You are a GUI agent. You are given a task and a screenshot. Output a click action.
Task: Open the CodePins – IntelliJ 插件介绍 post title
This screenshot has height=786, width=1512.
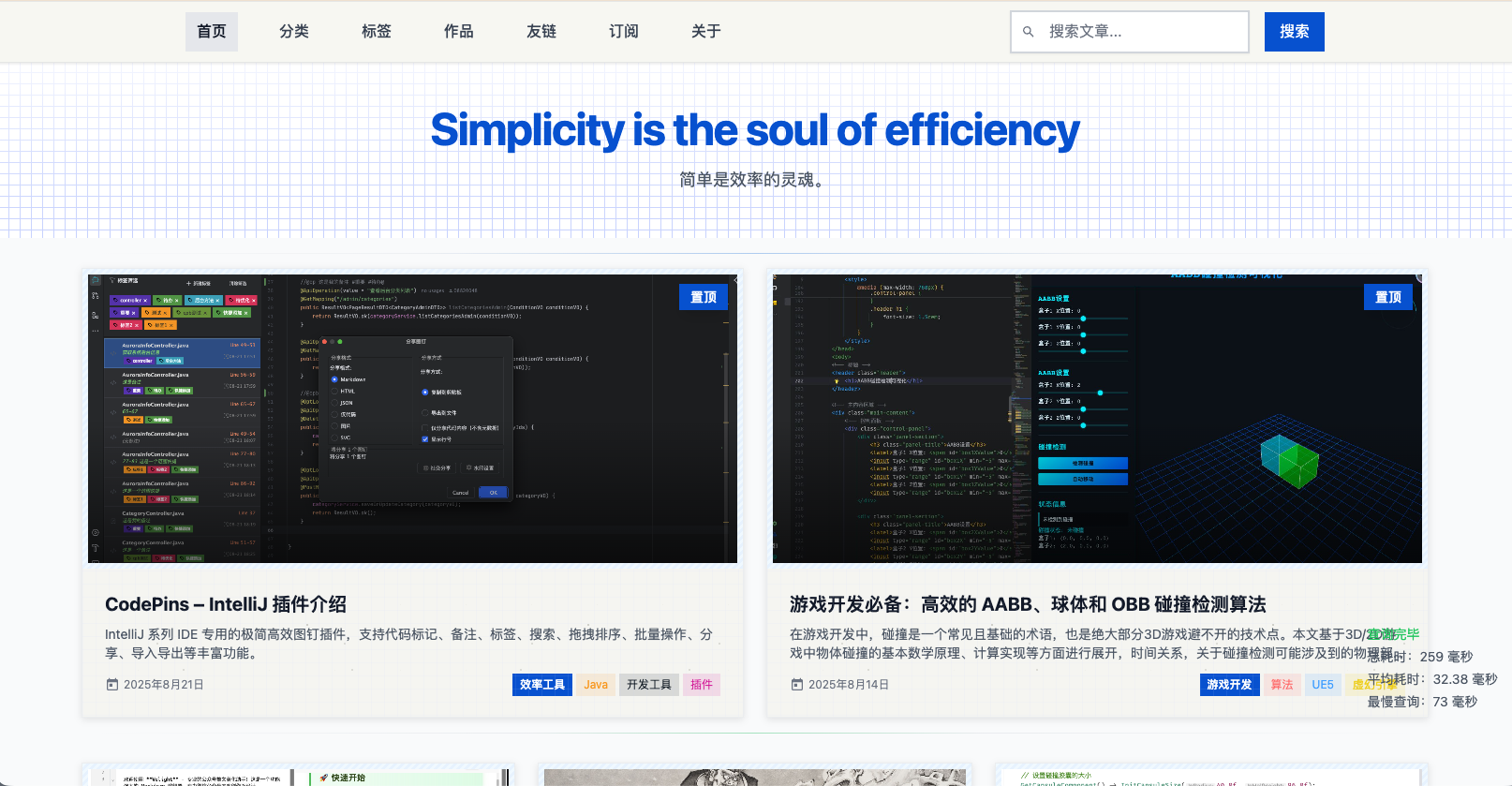226,604
